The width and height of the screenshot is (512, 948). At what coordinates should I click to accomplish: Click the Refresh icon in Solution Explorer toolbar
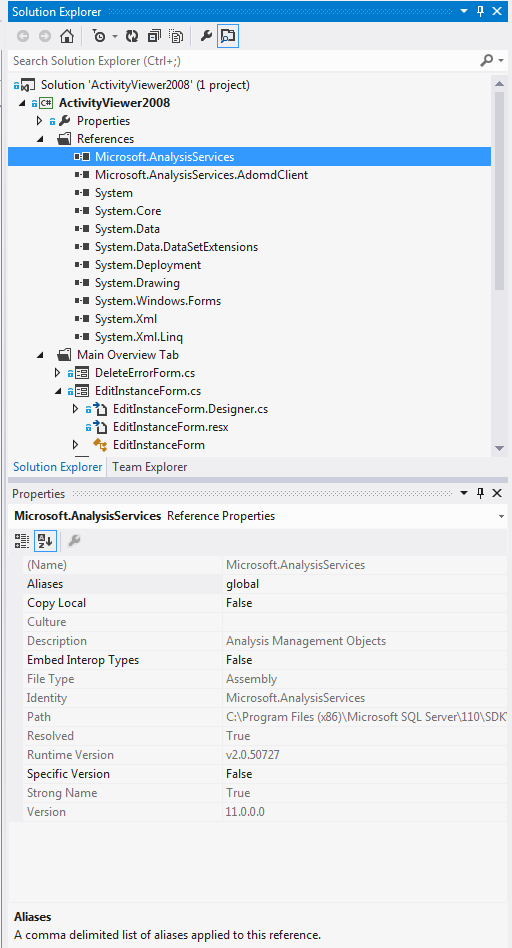pos(132,37)
